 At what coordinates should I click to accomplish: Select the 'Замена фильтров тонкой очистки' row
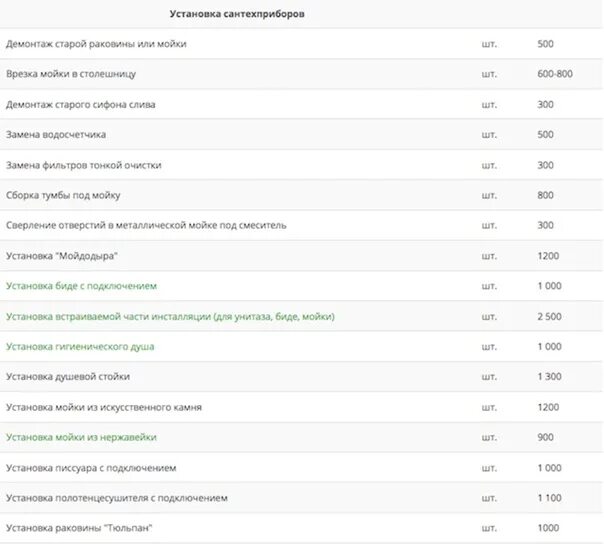302,165
